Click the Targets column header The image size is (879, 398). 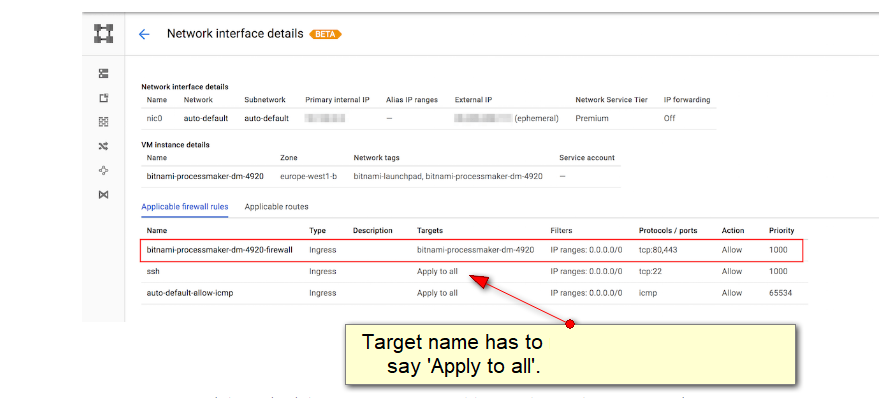(x=430, y=230)
